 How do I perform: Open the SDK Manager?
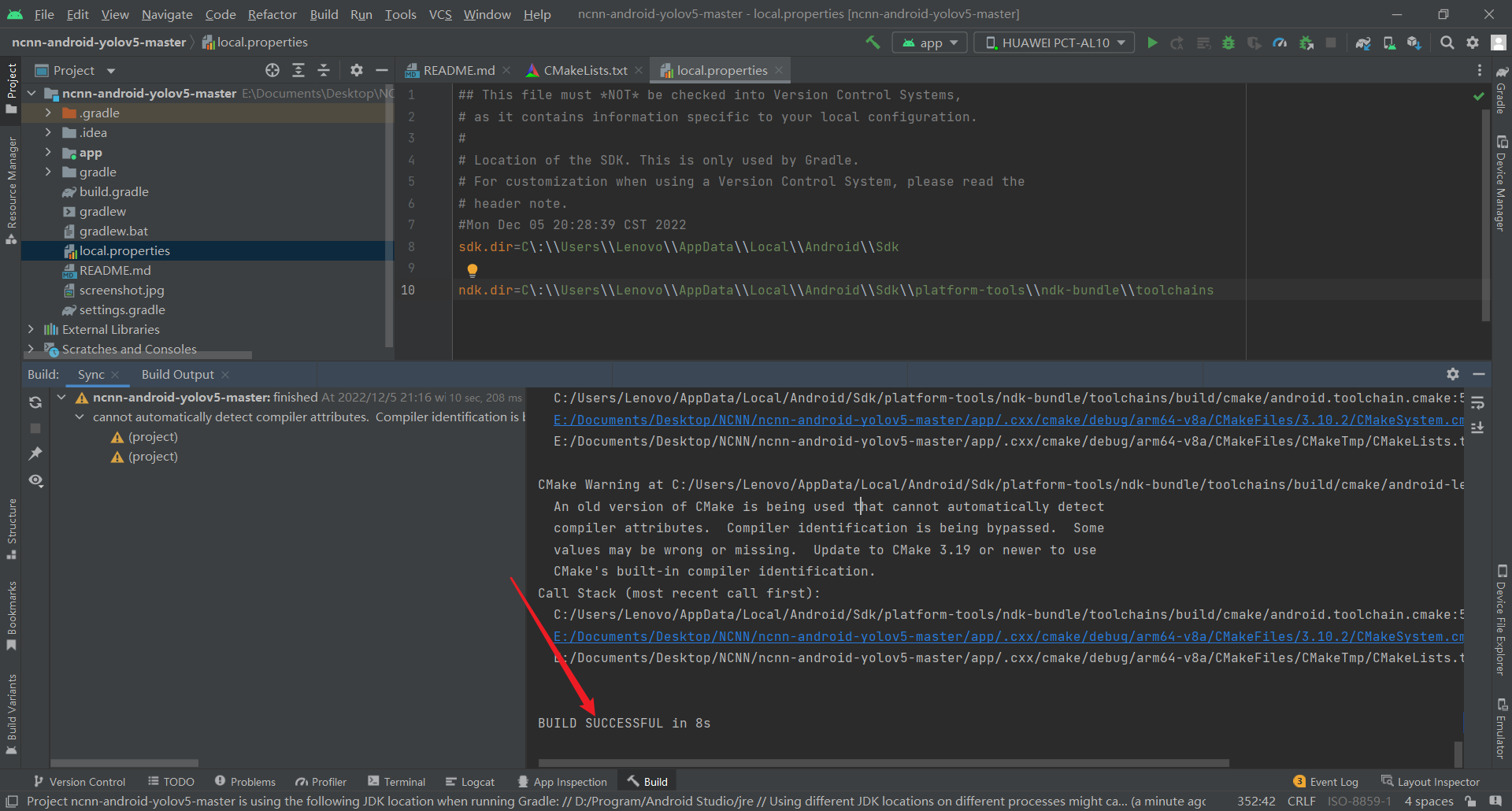tap(1414, 43)
